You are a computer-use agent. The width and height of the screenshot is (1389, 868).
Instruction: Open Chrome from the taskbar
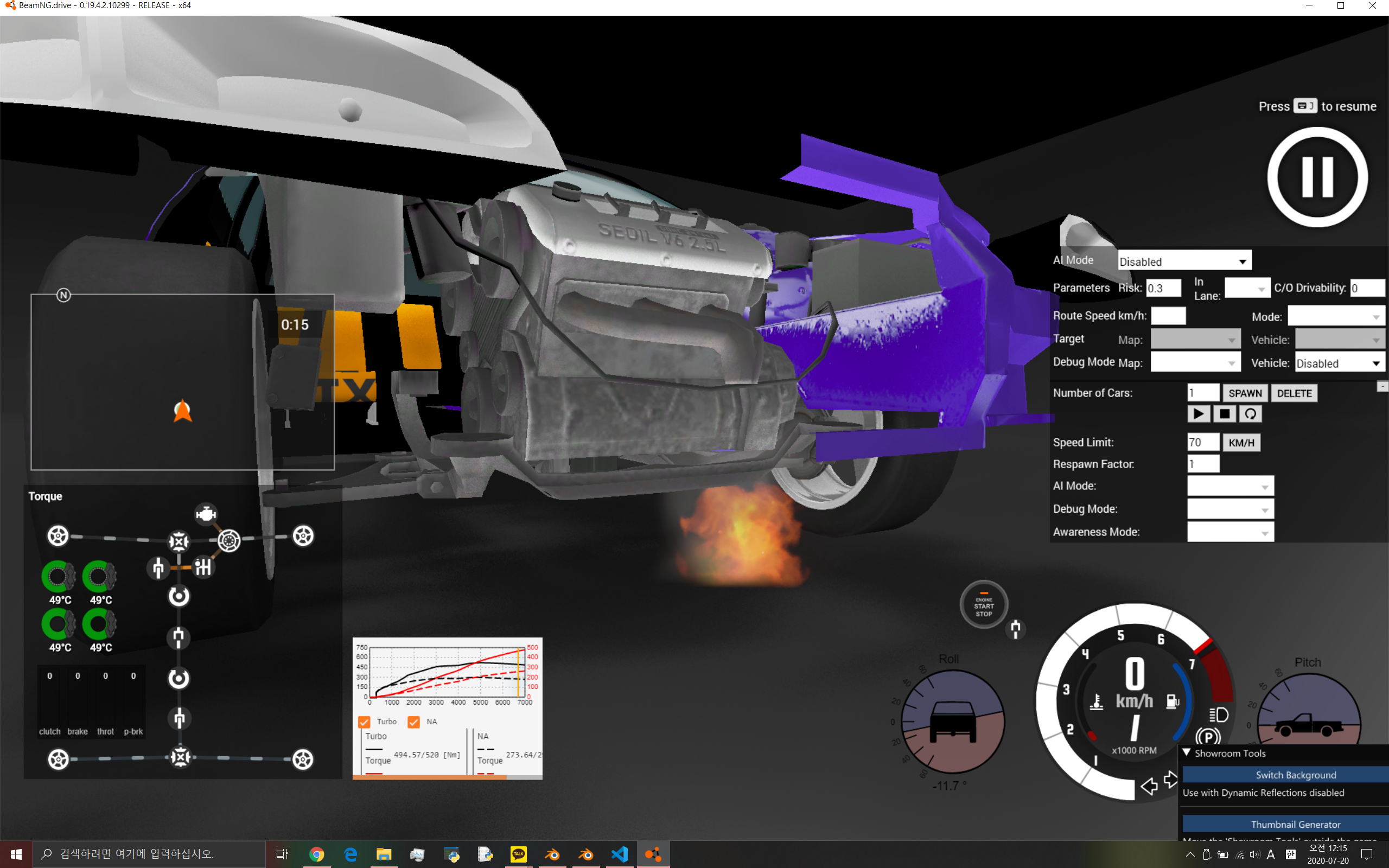coord(316,854)
